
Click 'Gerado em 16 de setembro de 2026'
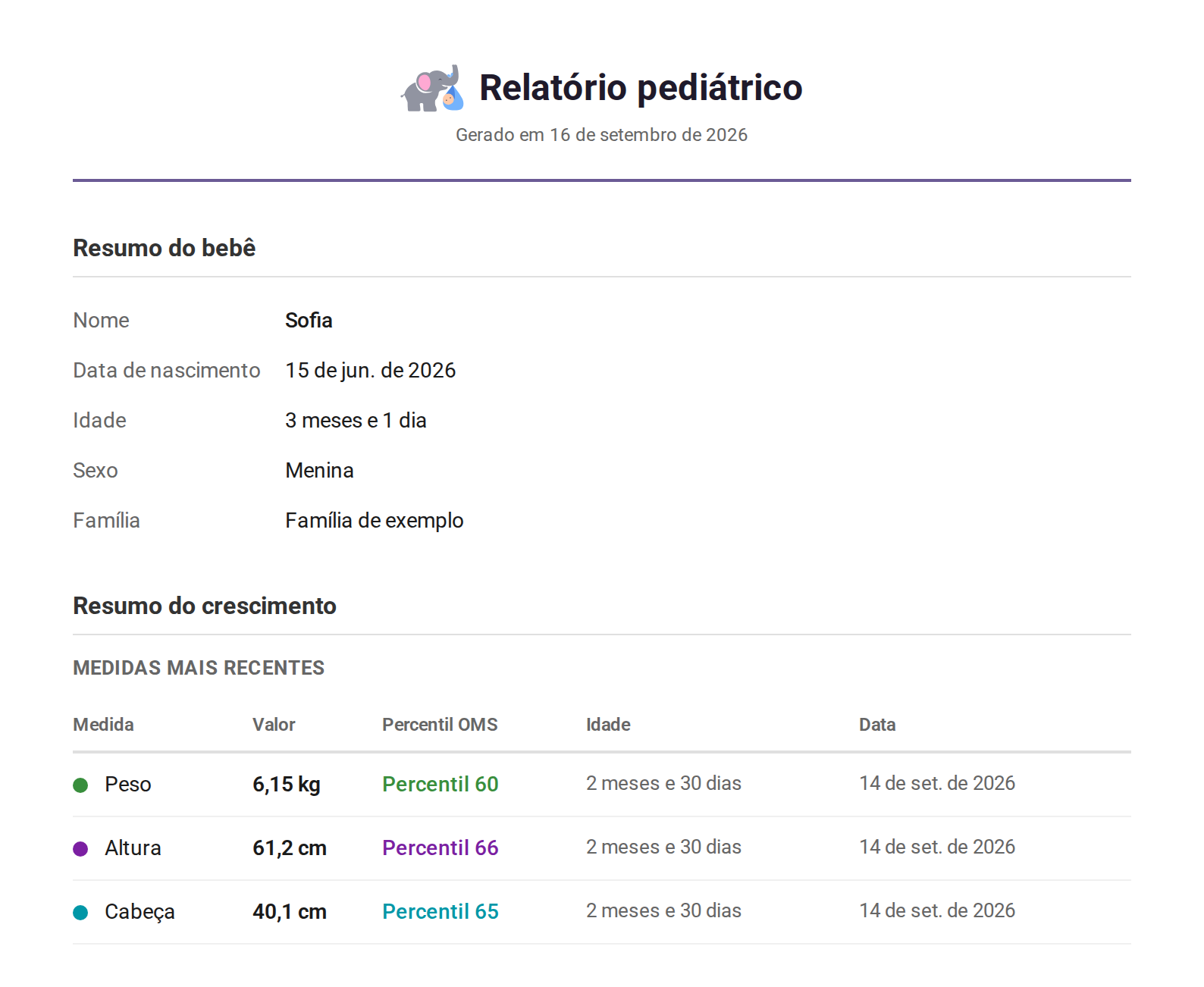point(601,135)
